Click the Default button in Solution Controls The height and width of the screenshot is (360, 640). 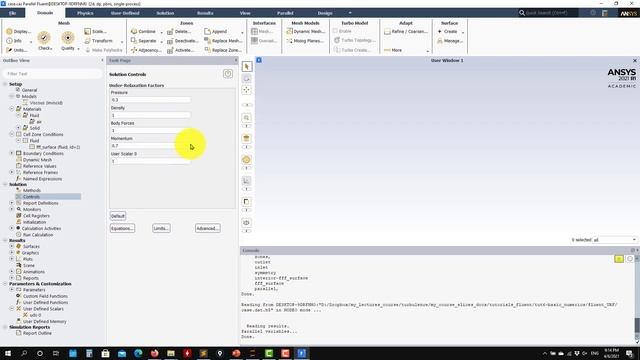pos(118,216)
